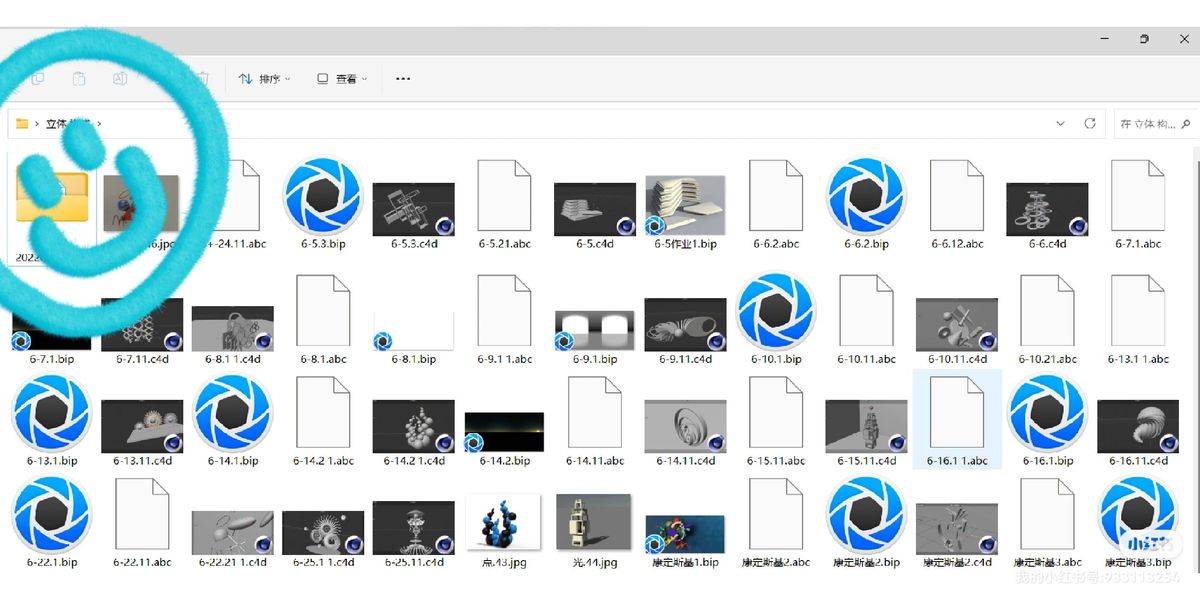This screenshot has width=1200, height=600.
Task: Select the file 6-25.1 1.c4d
Action: tap(323, 538)
